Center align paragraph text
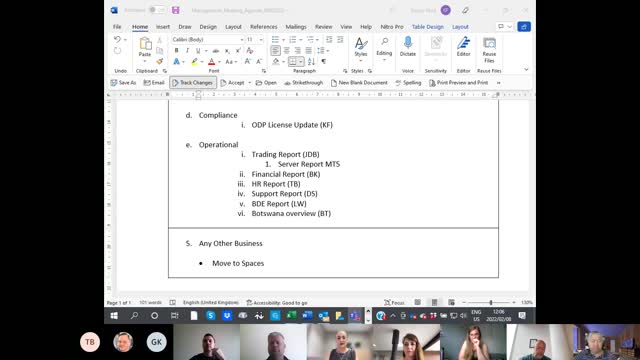 click(287, 51)
